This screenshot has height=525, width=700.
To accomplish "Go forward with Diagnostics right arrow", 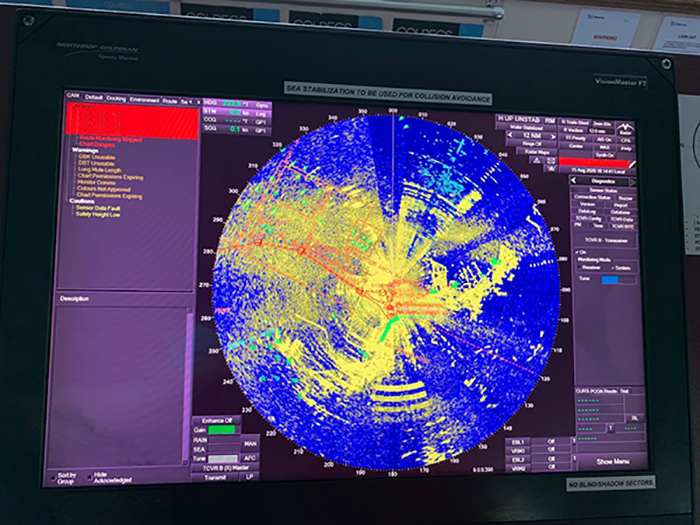I will pyautogui.click(x=631, y=181).
